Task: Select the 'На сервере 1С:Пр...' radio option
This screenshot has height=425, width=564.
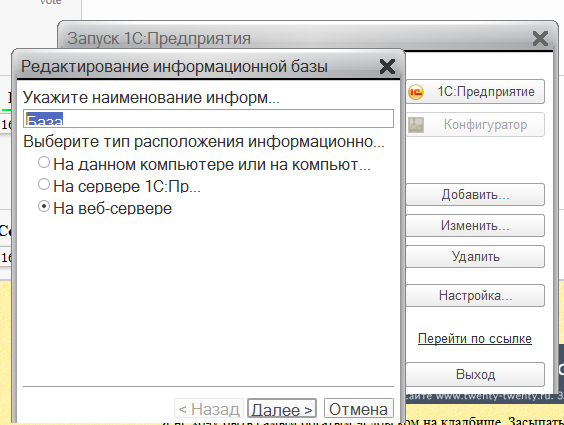Action: pos(44,185)
